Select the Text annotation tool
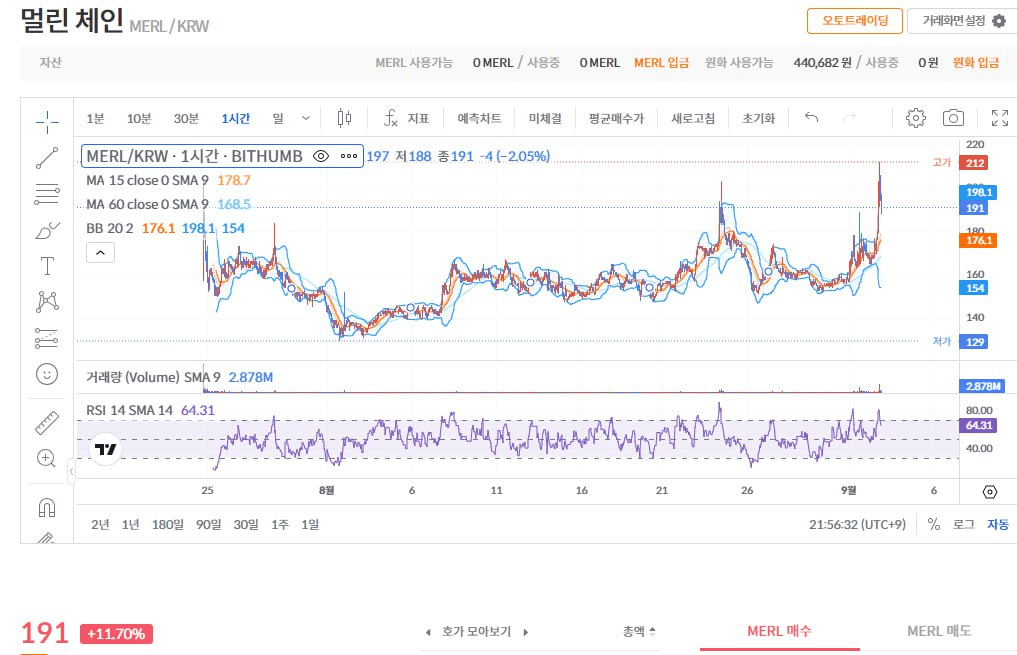The image size is (1017, 655). 47,266
